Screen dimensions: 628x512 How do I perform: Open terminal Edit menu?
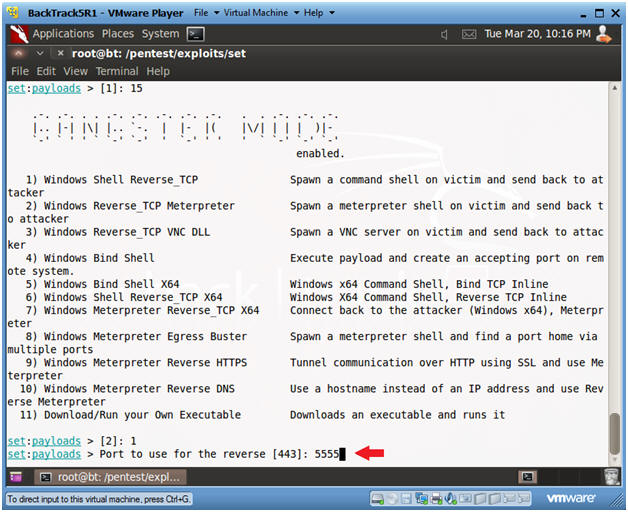coord(46,71)
